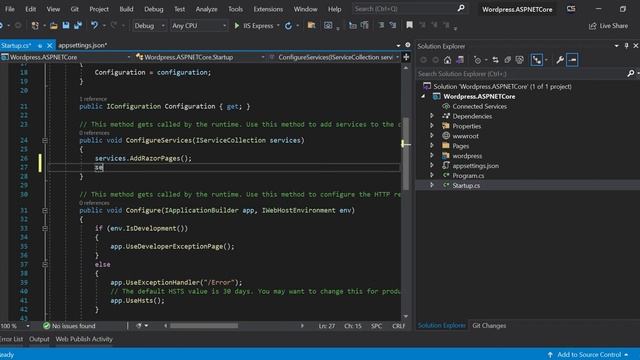This screenshot has width=640, height=360.
Task: Toggle the Track Active Item button
Action: click(x=536, y=60)
